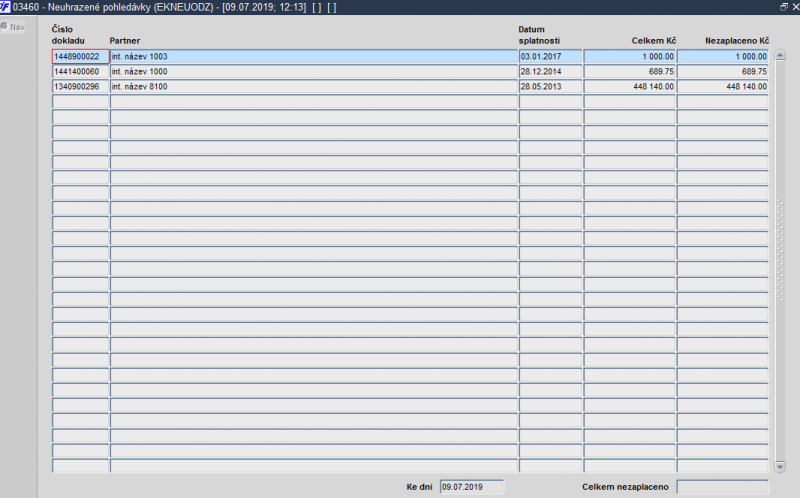Select document number 1441400060
Screen dimensions: 800x498
[x=81, y=71]
